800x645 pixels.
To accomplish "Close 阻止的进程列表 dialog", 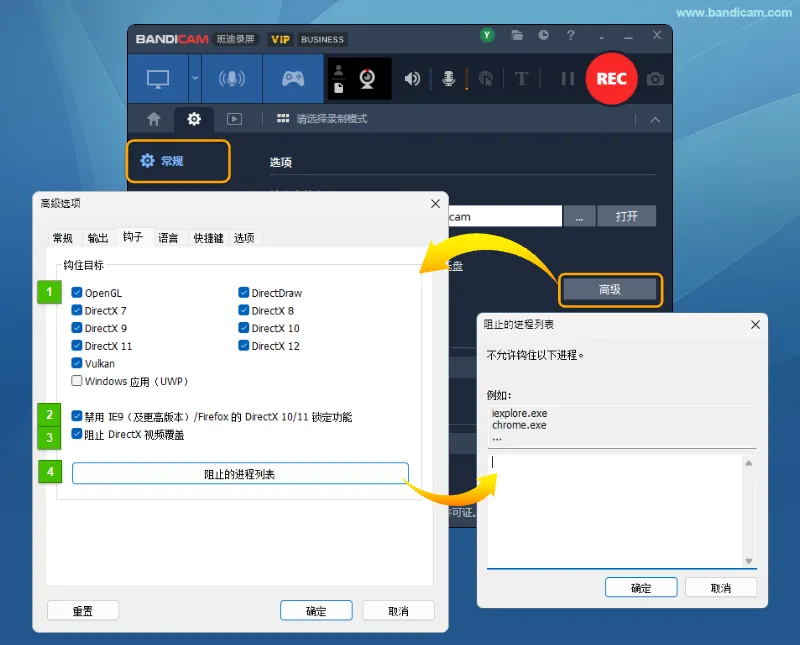I will (x=755, y=325).
